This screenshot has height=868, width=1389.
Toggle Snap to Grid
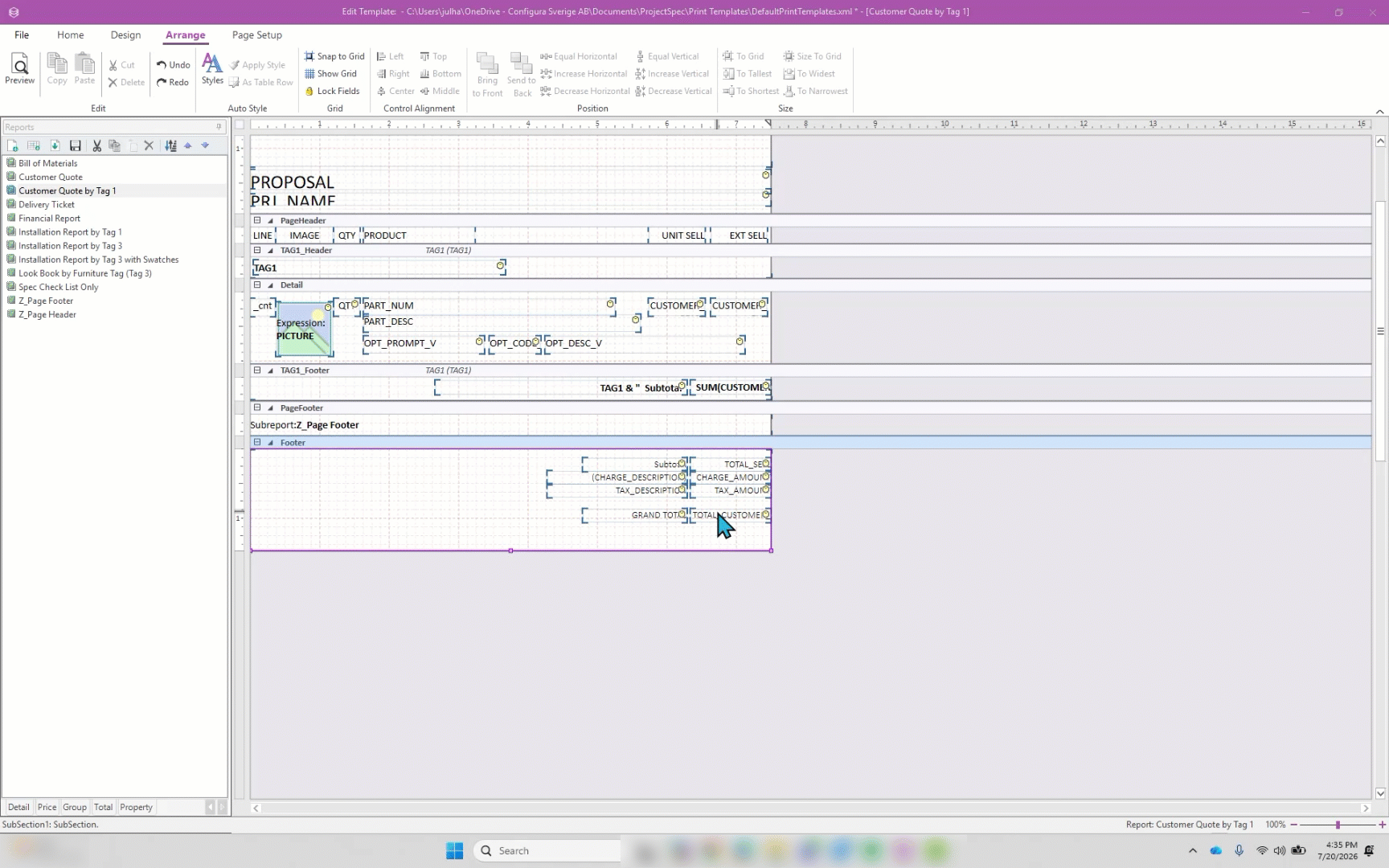point(334,56)
